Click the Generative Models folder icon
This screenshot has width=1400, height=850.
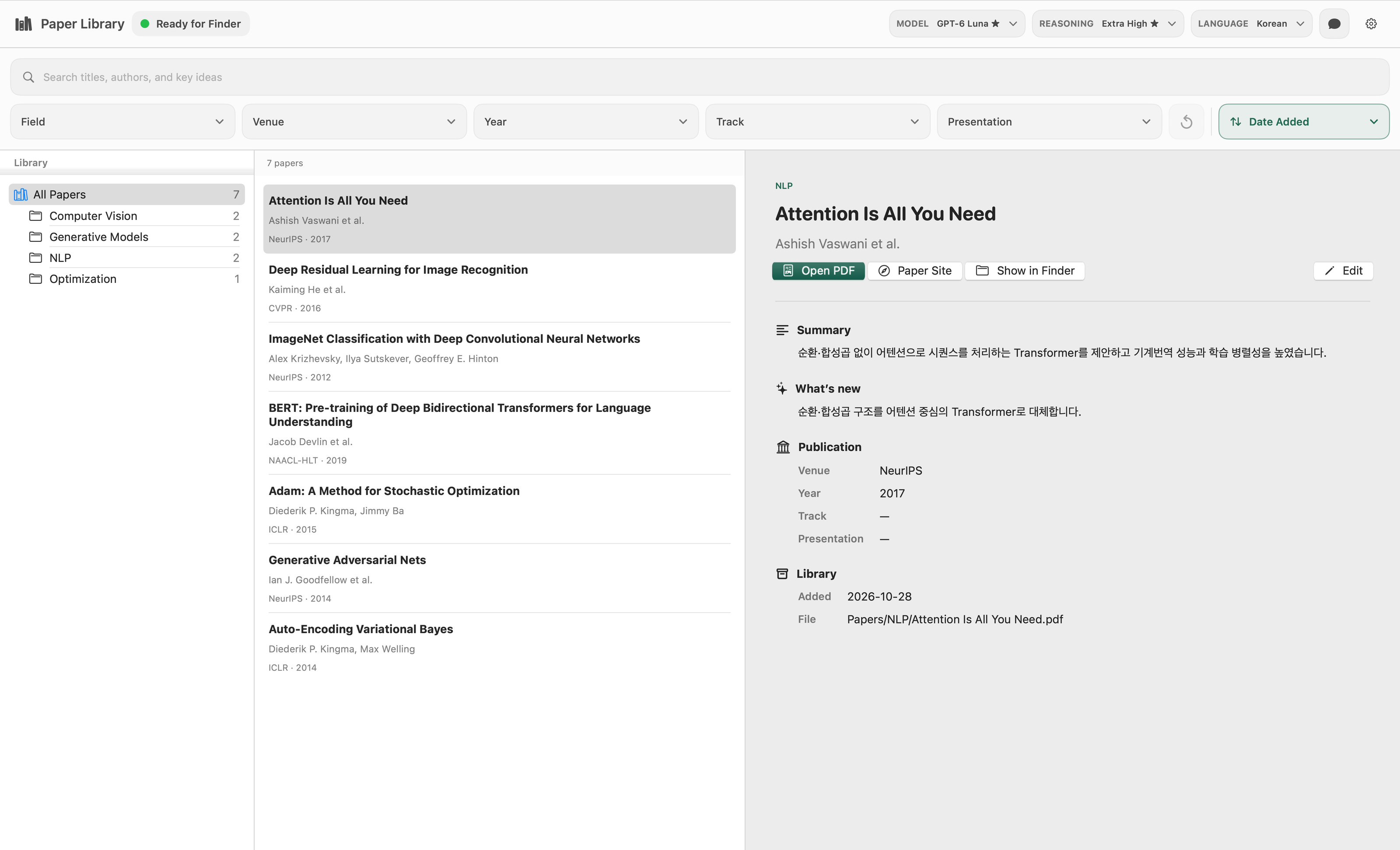tap(35, 237)
